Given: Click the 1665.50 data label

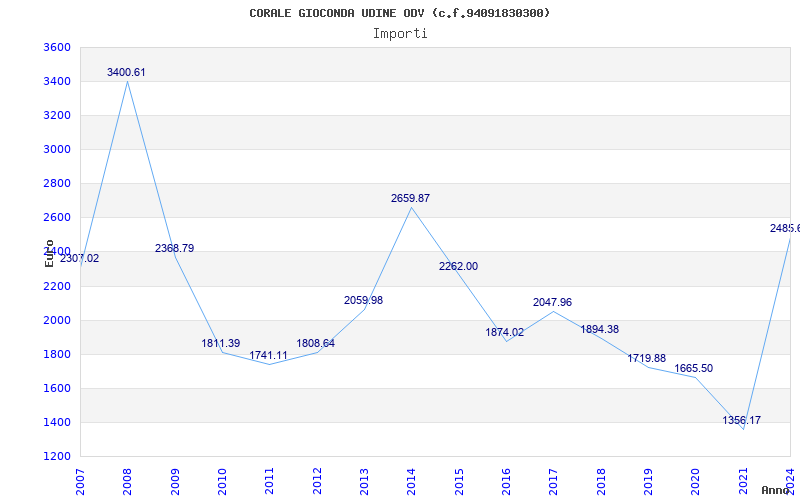Looking at the screenshot, I should 694,368.
